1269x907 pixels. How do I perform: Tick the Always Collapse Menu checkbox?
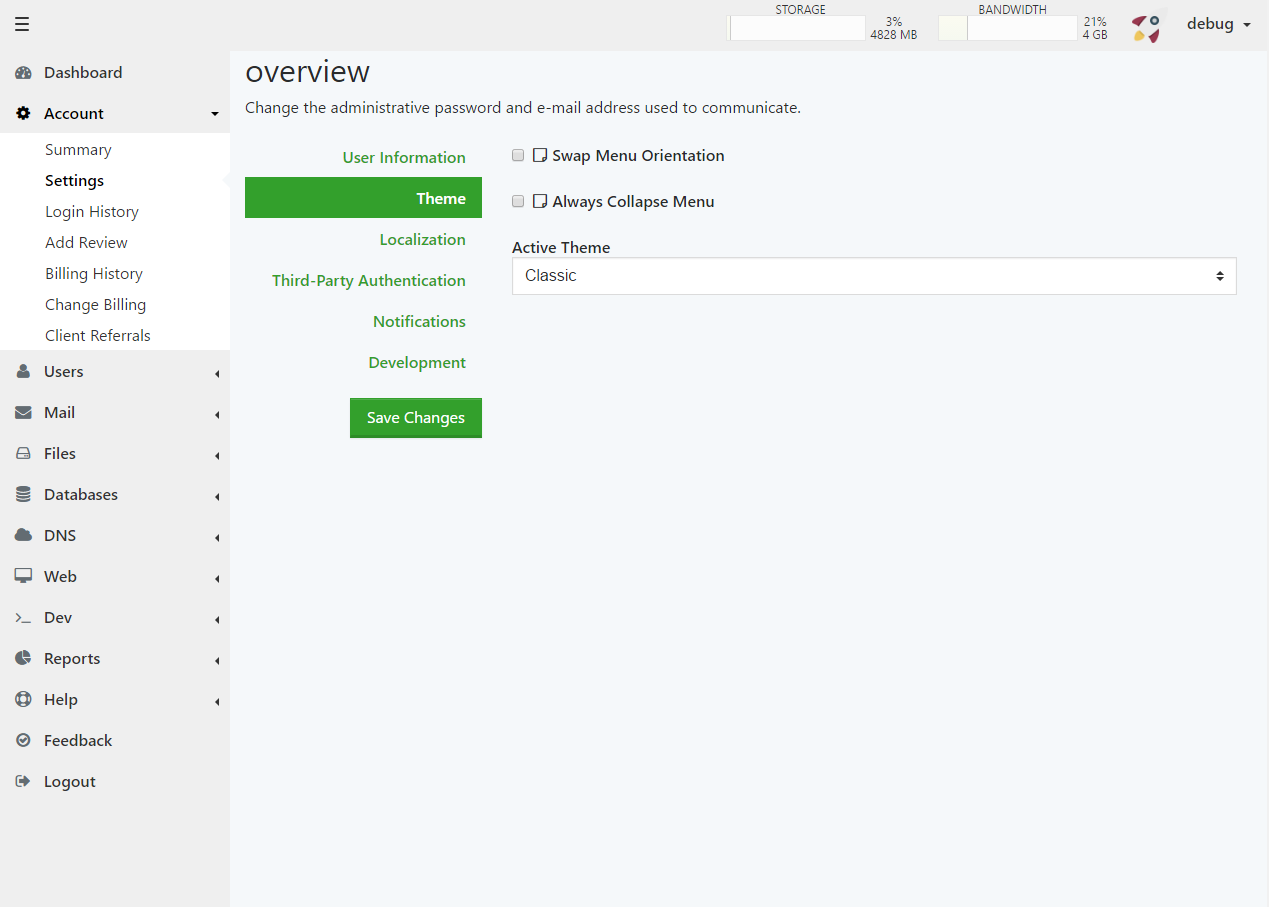[518, 202]
